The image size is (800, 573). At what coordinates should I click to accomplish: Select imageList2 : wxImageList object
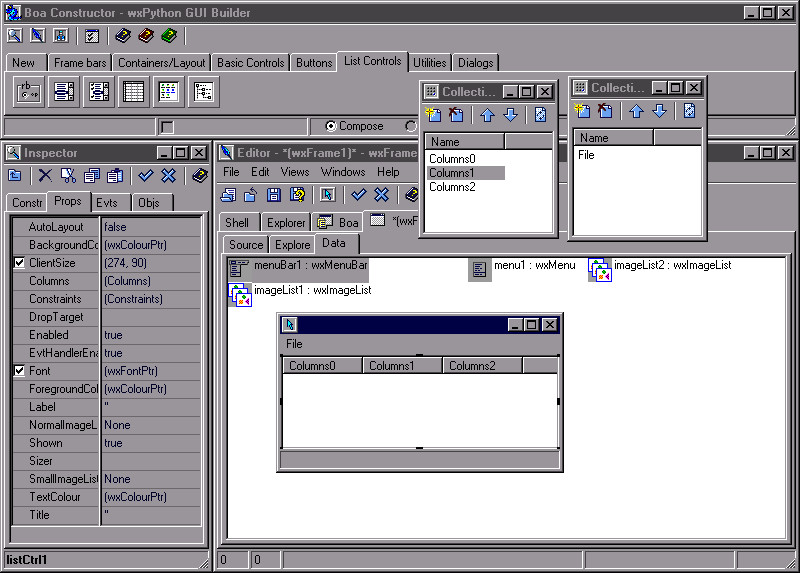(660, 269)
